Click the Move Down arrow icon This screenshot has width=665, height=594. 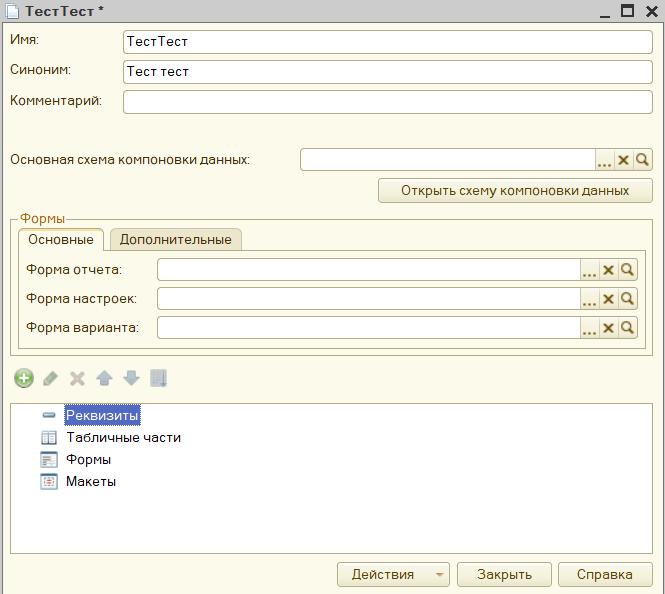tap(131, 378)
